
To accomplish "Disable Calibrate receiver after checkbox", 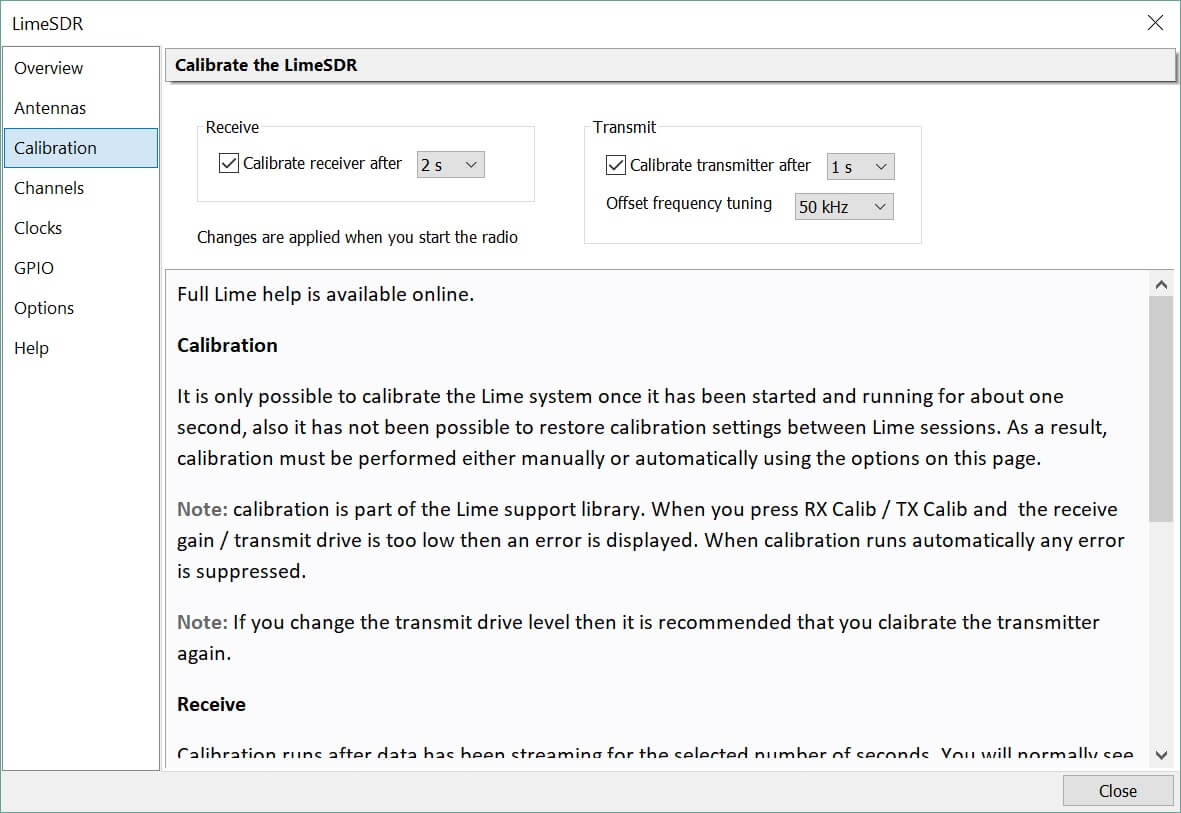I will point(228,163).
